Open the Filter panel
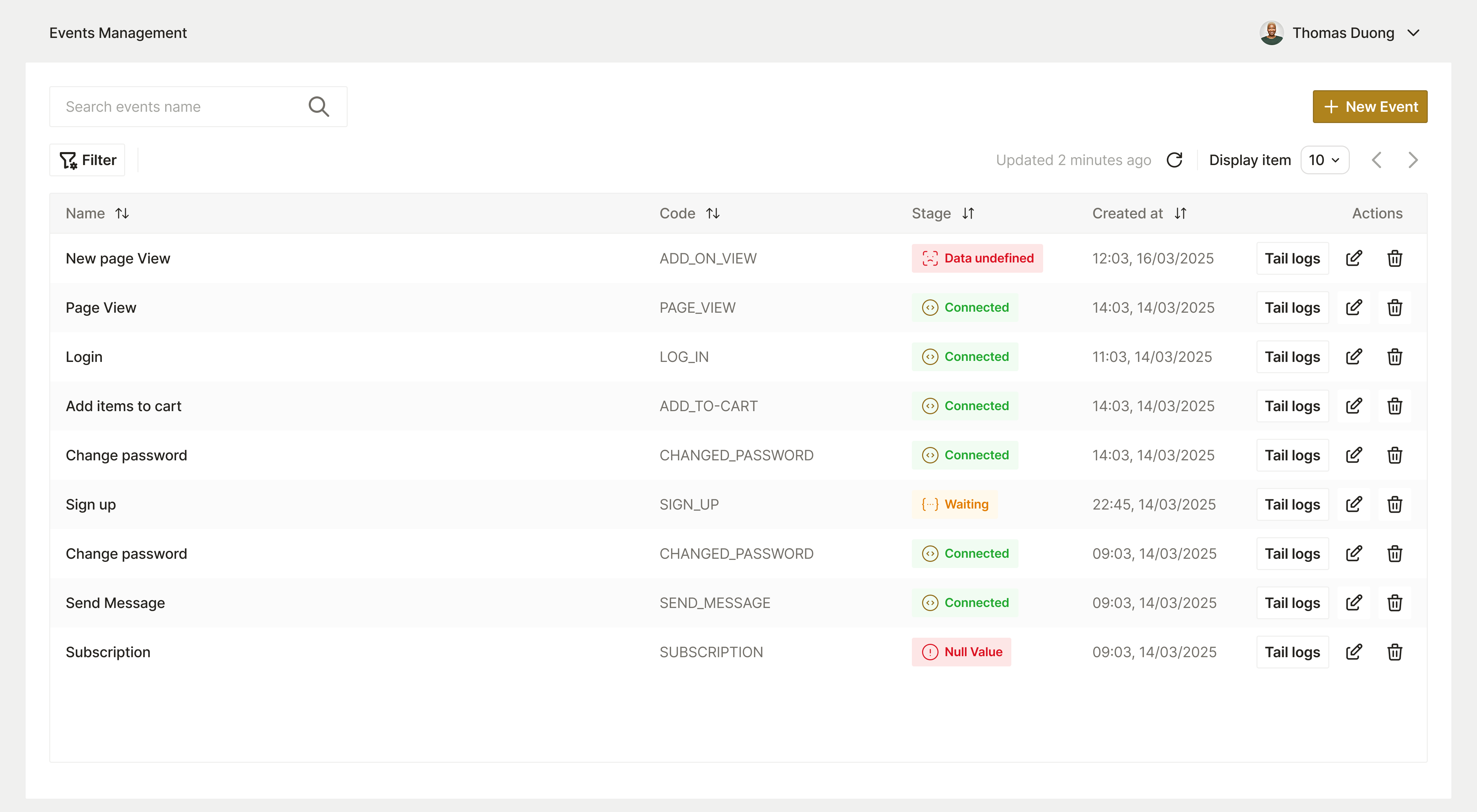Image resolution: width=1477 pixels, height=812 pixels. point(87,160)
